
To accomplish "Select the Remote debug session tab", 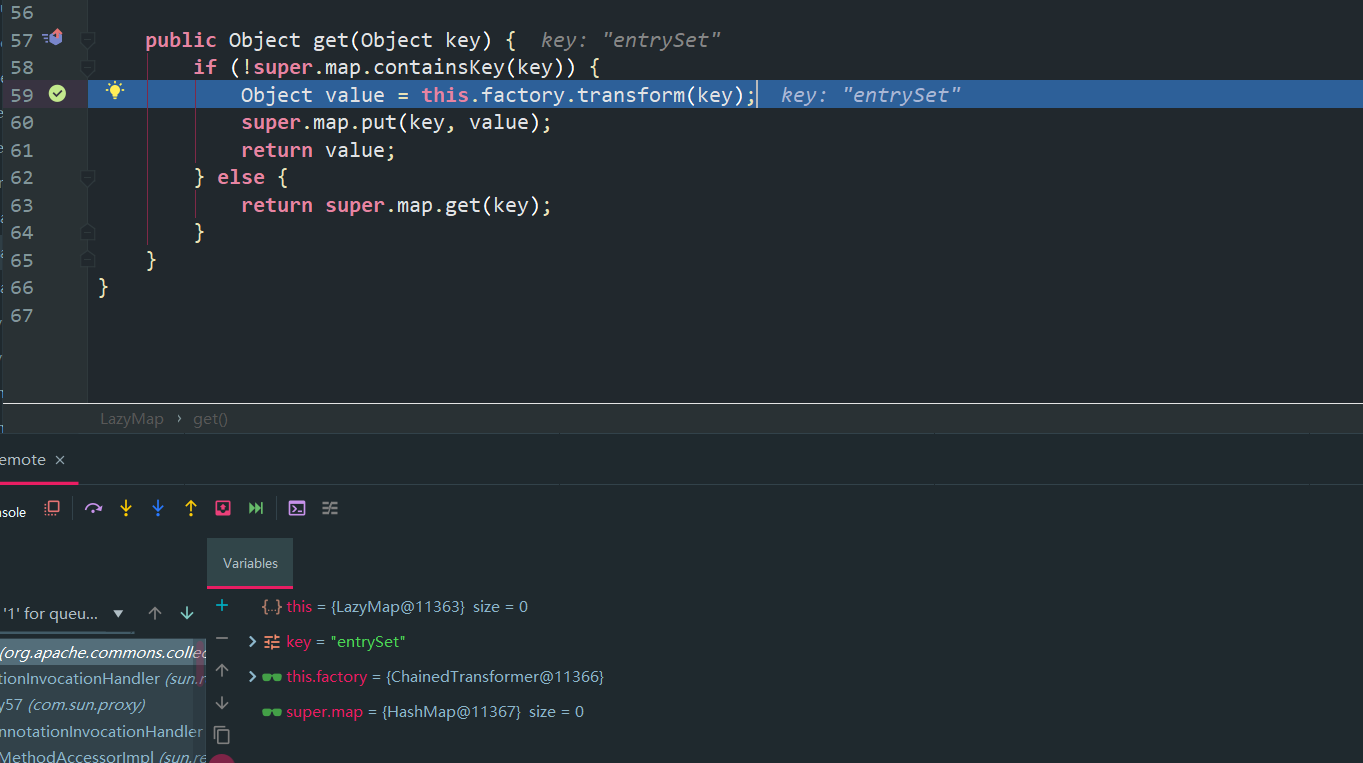I will pyautogui.click(x=23, y=460).
